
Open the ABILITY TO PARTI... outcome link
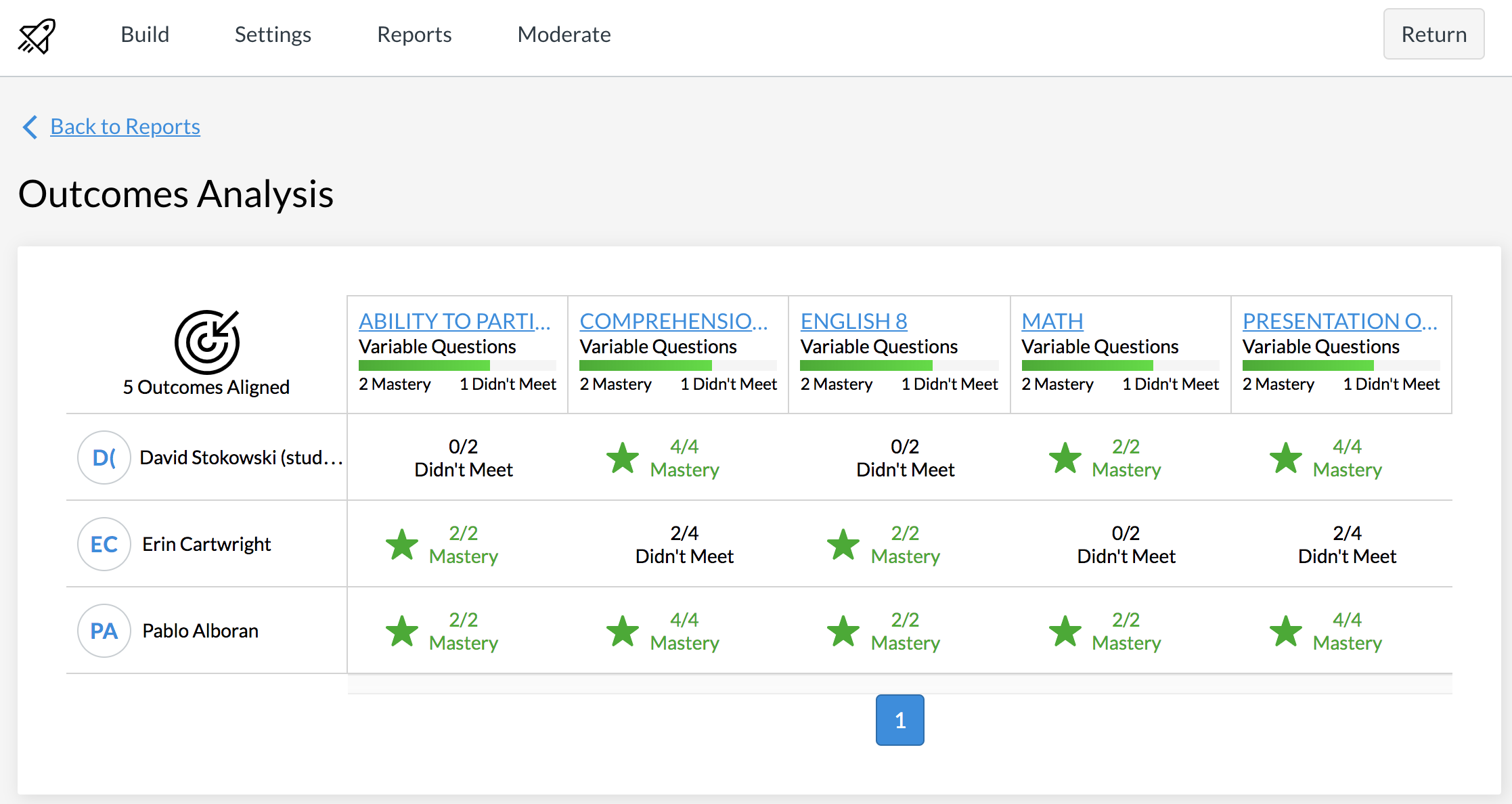pyautogui.click(x=454, y=321)
